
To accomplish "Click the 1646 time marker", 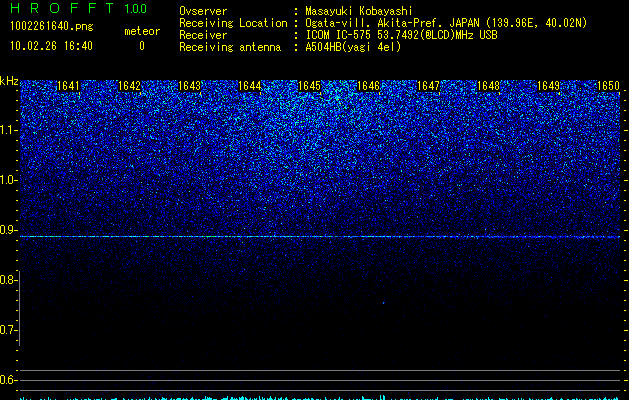I will click(x=368, y=86).
